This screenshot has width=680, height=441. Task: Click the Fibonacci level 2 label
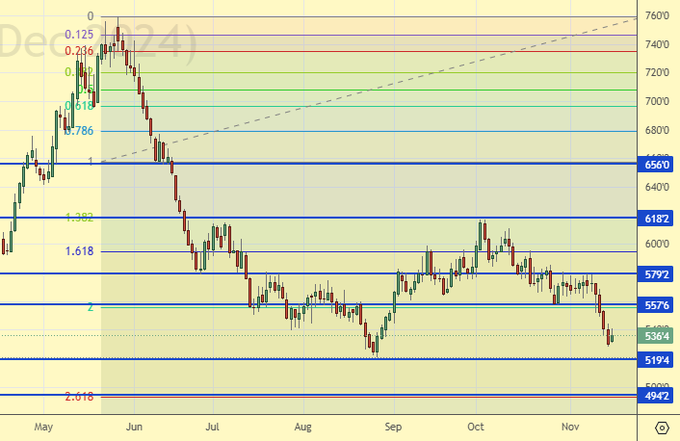90,307
